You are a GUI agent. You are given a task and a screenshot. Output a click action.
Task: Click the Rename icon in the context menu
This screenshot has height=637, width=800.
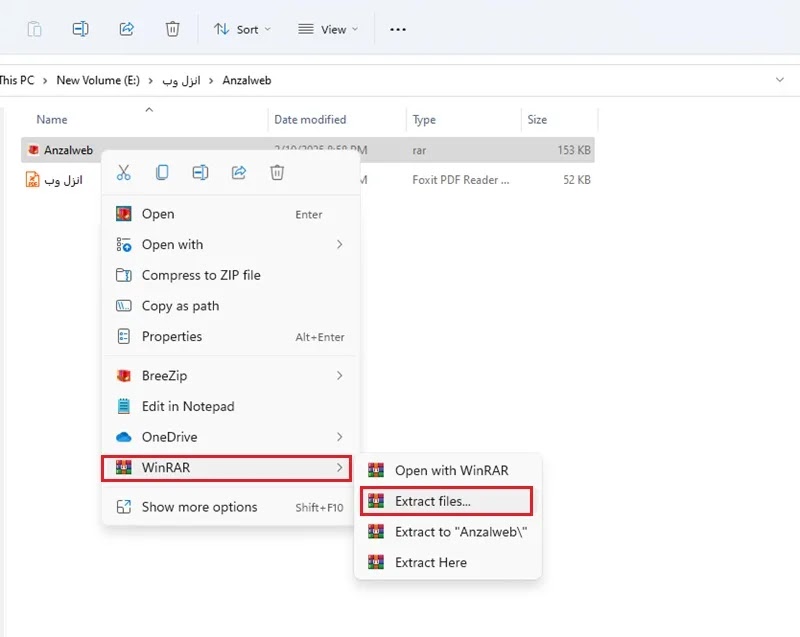coord(200,172)
